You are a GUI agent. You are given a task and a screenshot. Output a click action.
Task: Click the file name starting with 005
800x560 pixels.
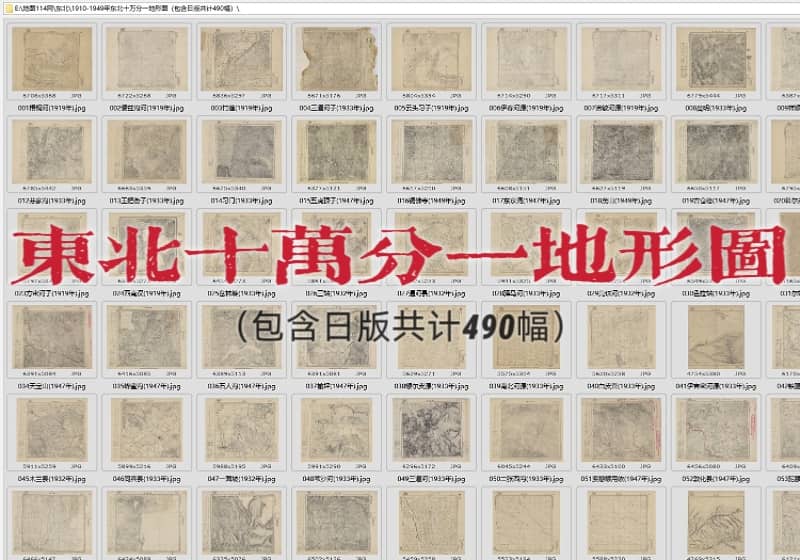[x=431, y=108]
